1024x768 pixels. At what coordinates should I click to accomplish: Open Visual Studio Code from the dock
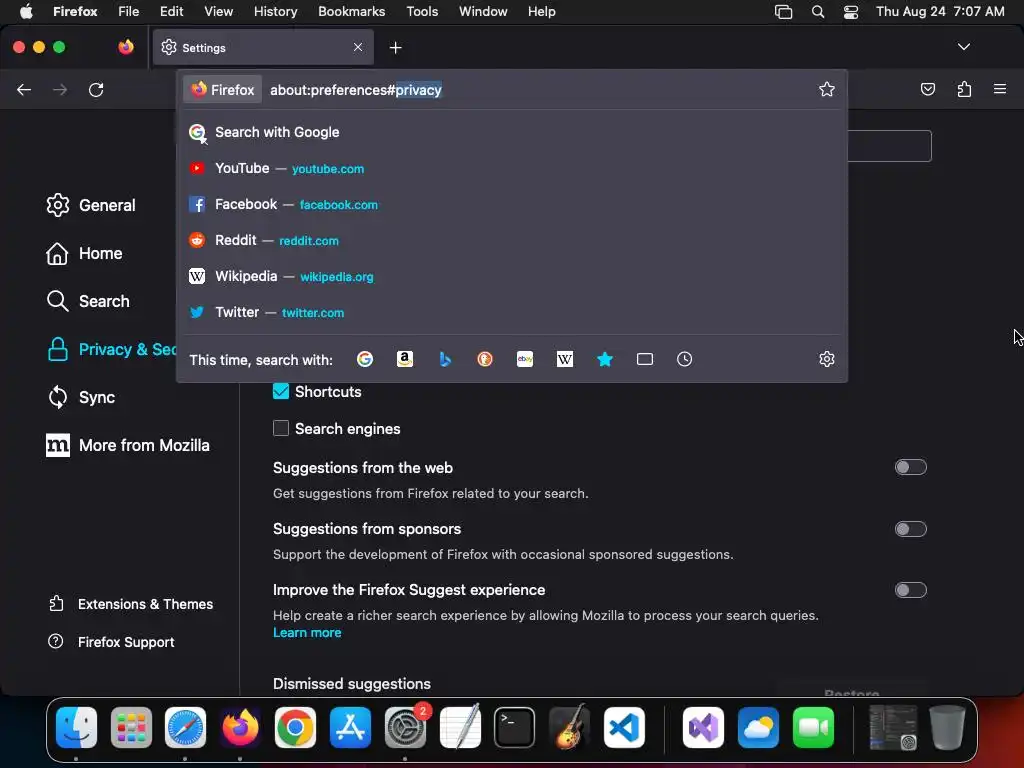coord(624,728)
